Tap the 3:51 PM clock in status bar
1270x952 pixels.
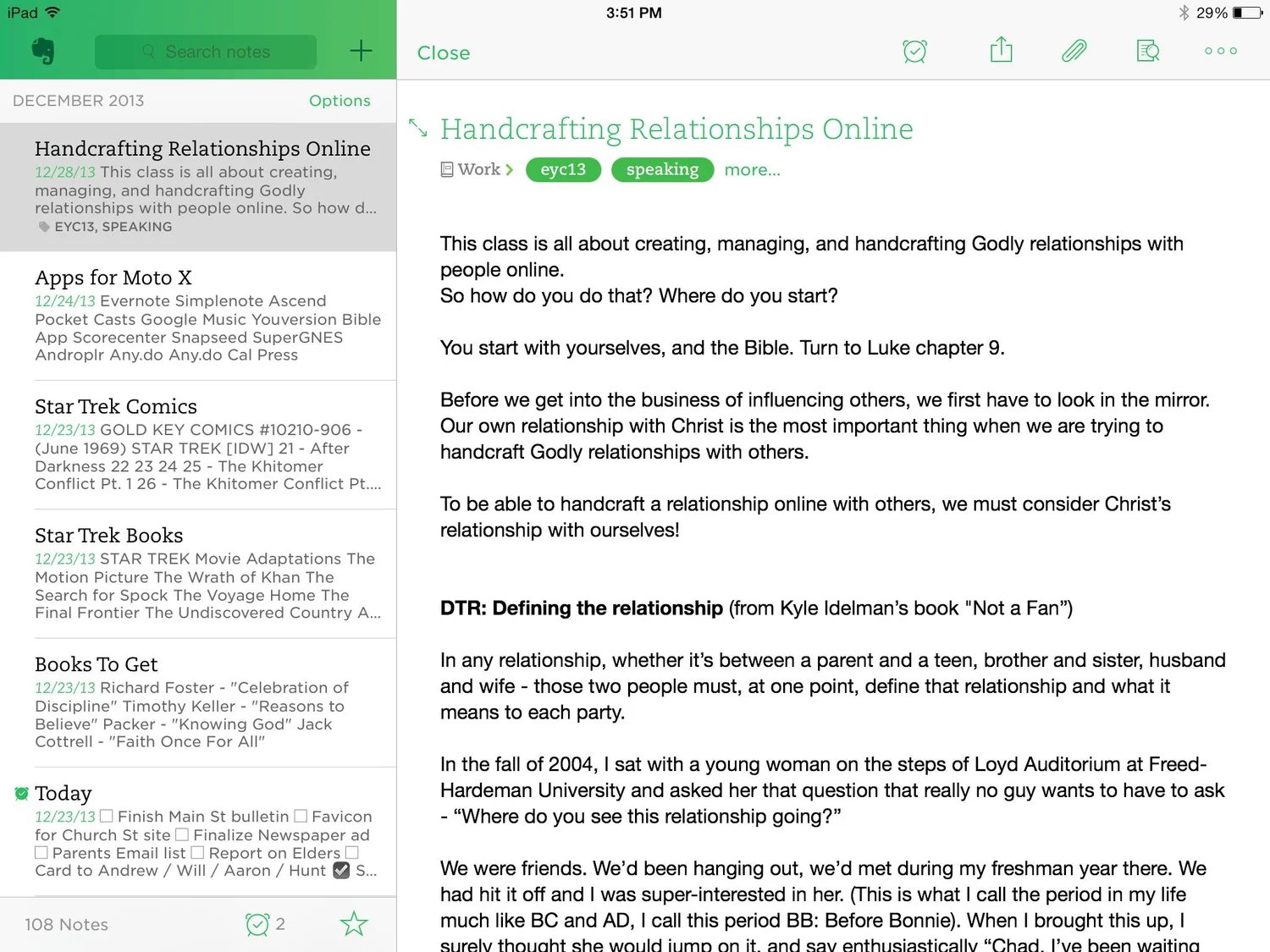pyautogui.click(x=634, y=13)
